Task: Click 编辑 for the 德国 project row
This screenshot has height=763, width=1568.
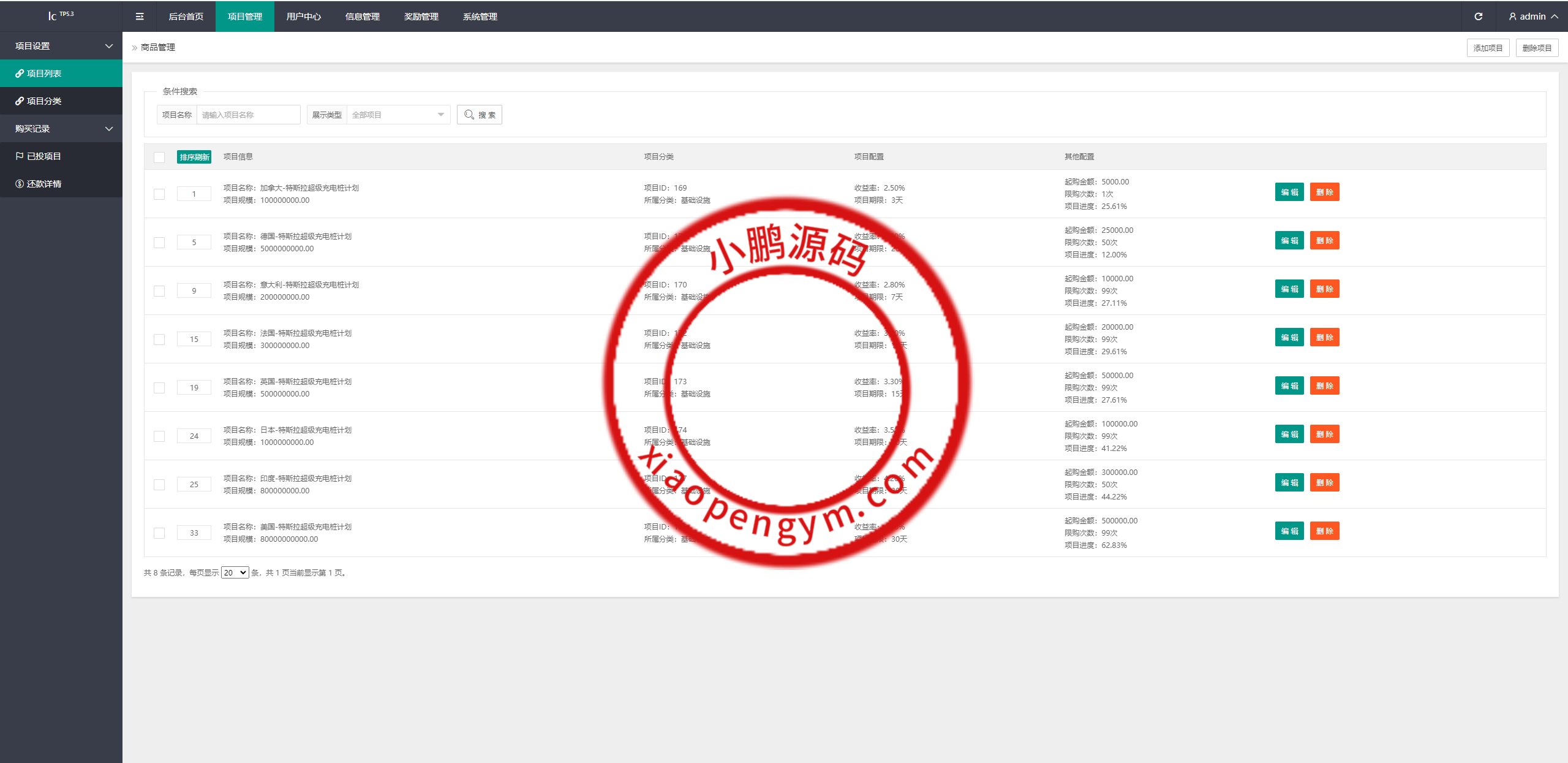Action: (x=1289, y=240)
